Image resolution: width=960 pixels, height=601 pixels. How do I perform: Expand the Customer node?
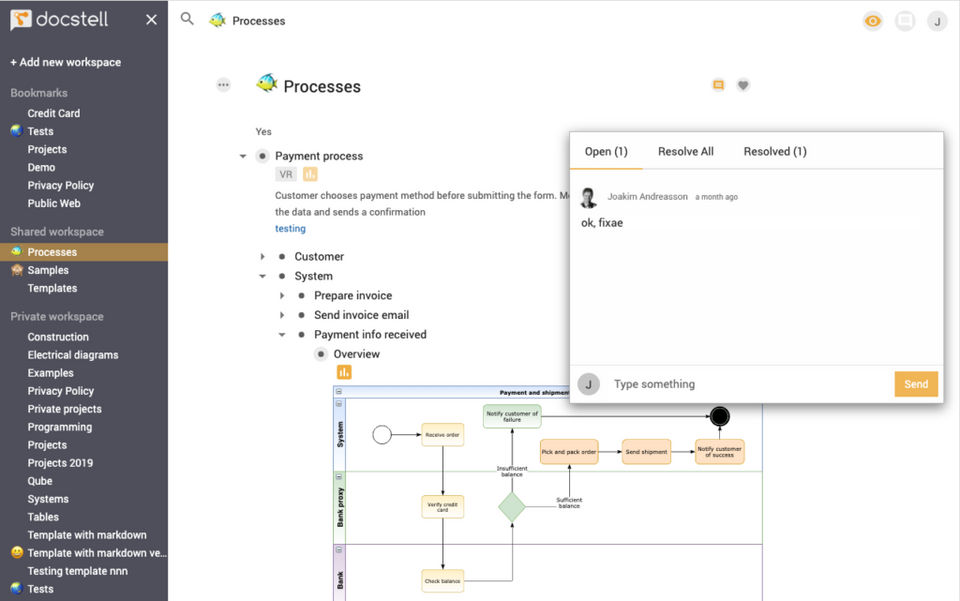[x=263, y=256]
